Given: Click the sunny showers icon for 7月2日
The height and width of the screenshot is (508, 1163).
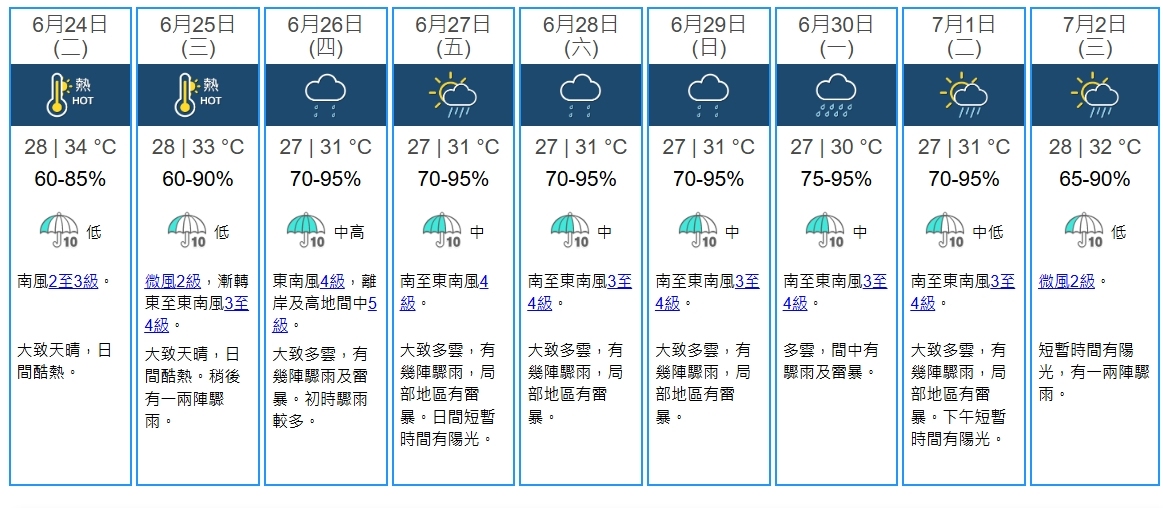Looking at the screenshot, I should (1095, 95).
